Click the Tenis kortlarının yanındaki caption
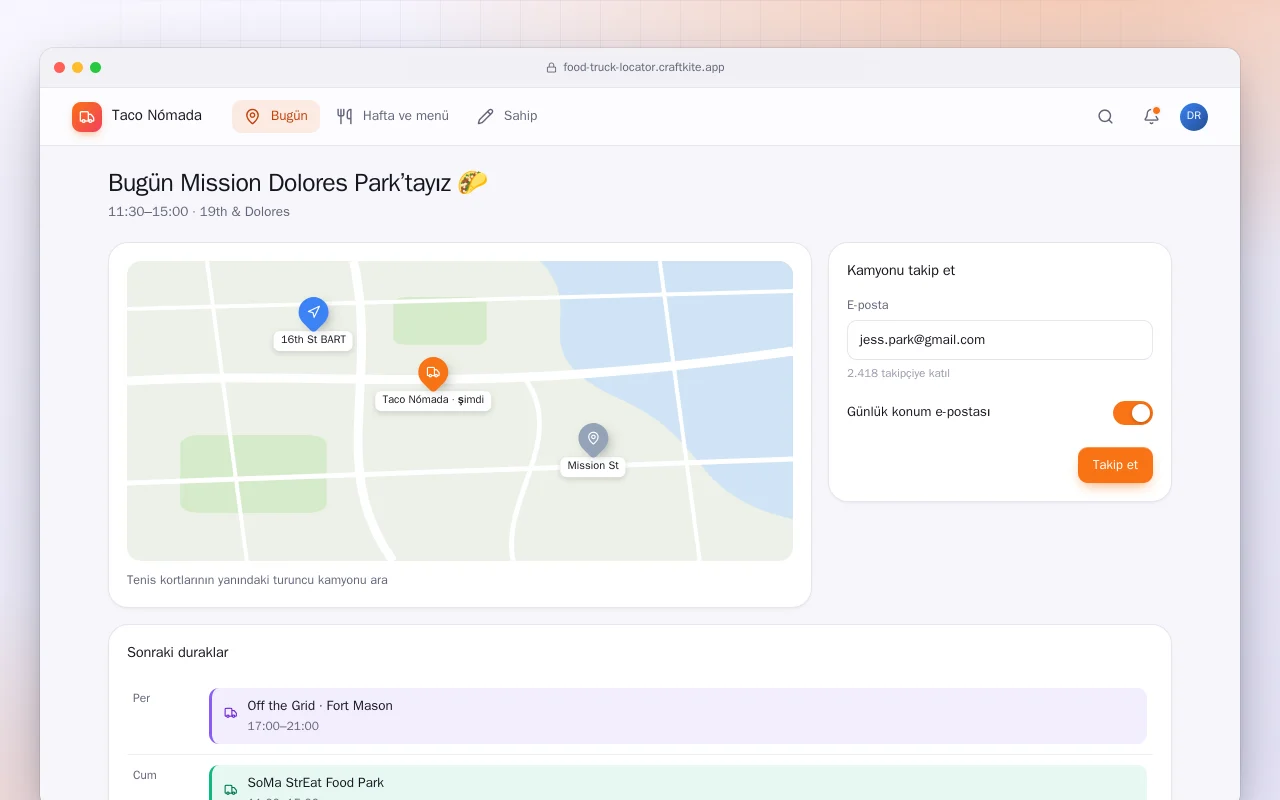The width and height of the screenshot is (1280, 800). [x=257, y=580]
